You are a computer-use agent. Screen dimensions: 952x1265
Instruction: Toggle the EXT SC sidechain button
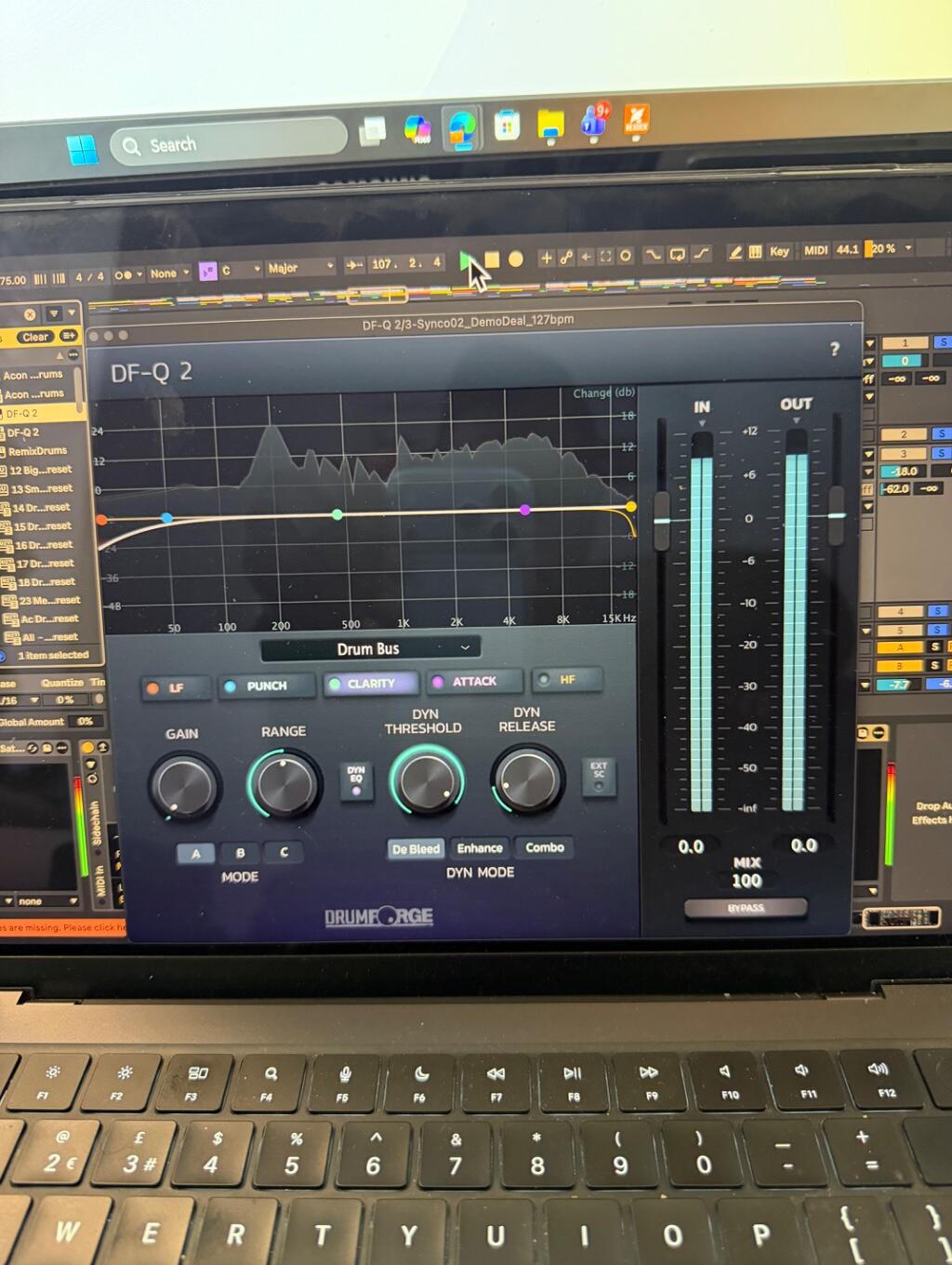(598, 776)
